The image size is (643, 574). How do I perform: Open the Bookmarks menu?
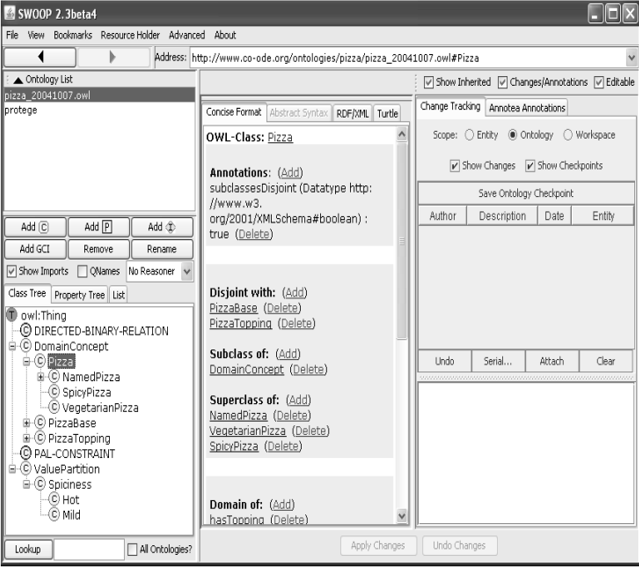click(72, 35)
